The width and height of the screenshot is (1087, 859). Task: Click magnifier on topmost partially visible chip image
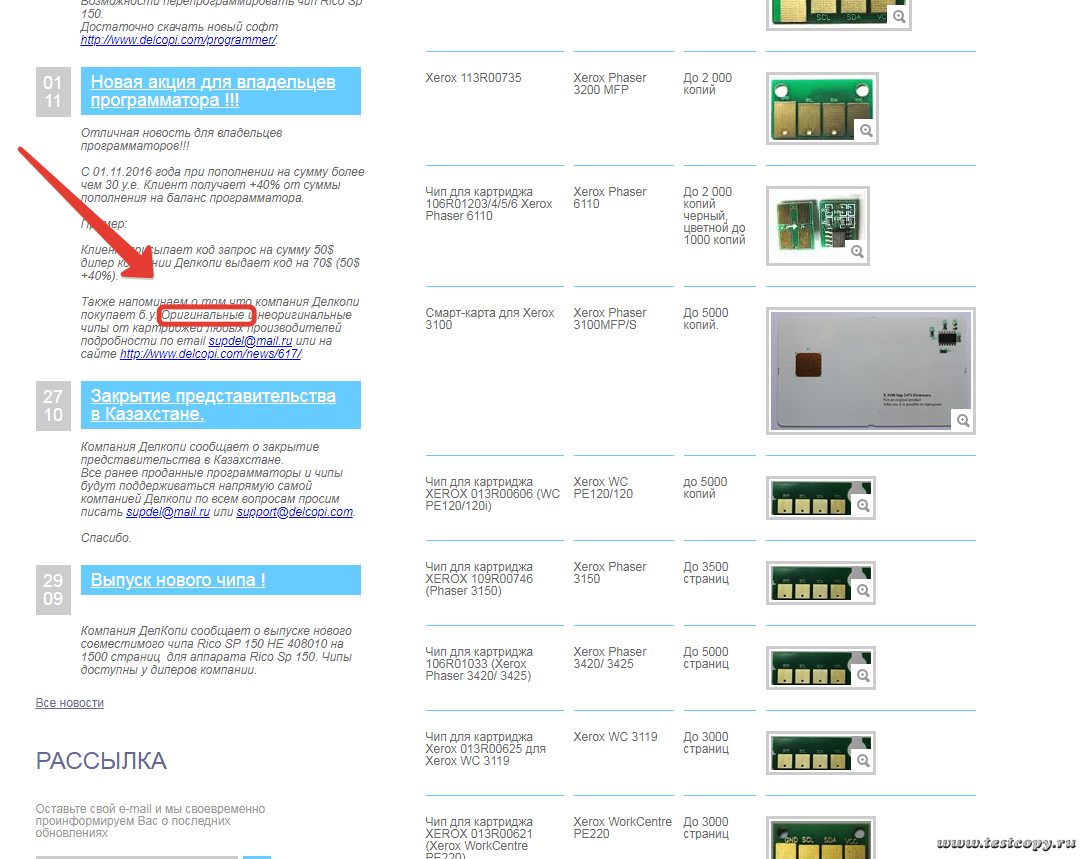pyautogui.click(x=899, y=17)
